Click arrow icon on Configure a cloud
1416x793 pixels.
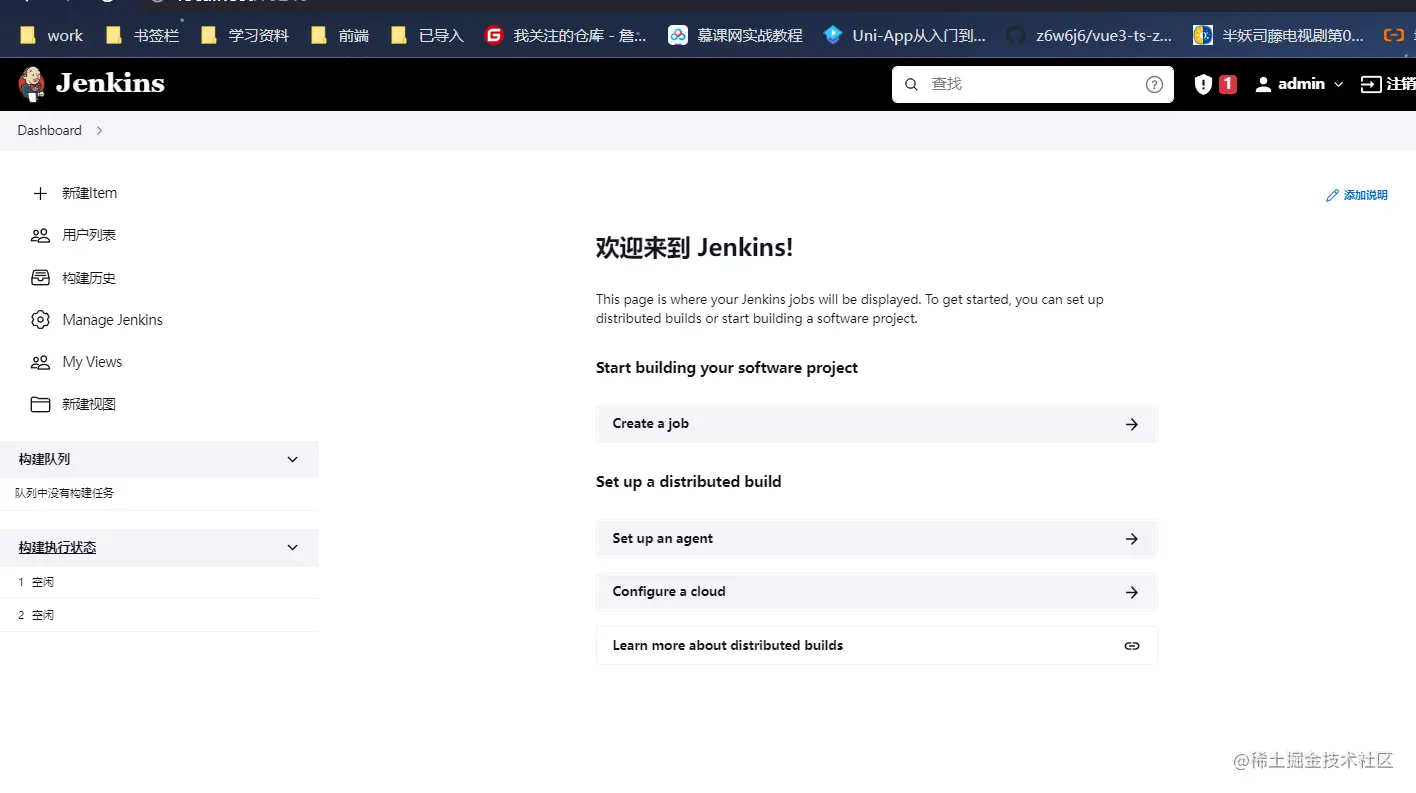[x=1131, y=592]
